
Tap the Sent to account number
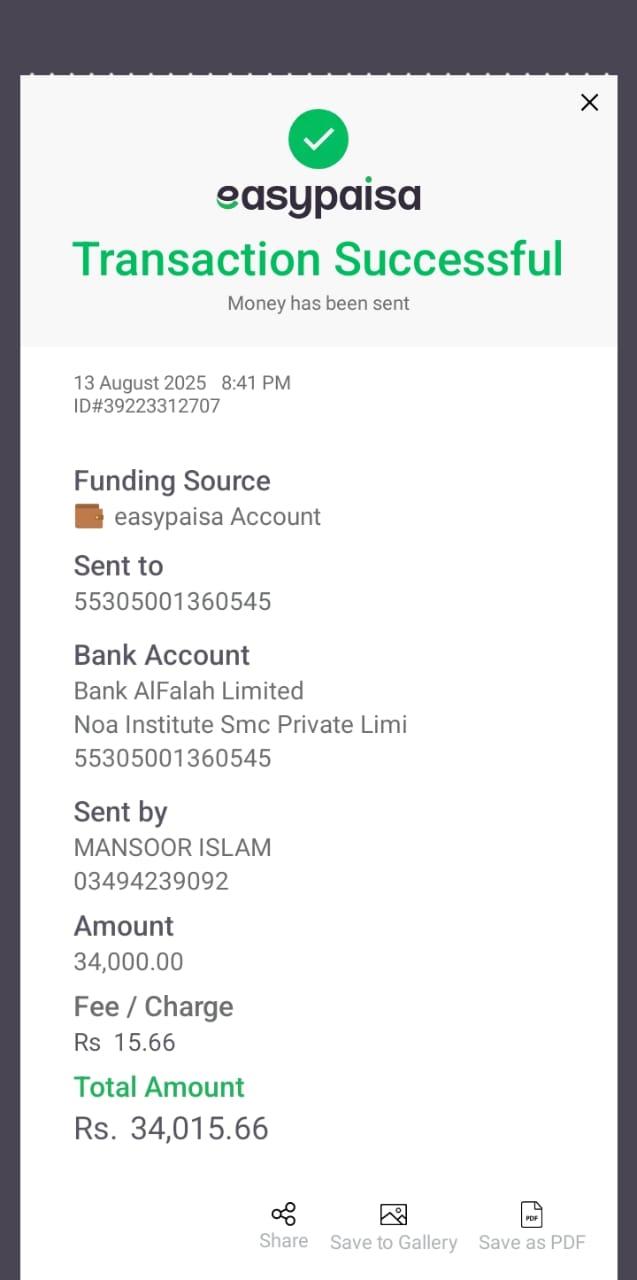pyautogui.click(x=172, y=601)
